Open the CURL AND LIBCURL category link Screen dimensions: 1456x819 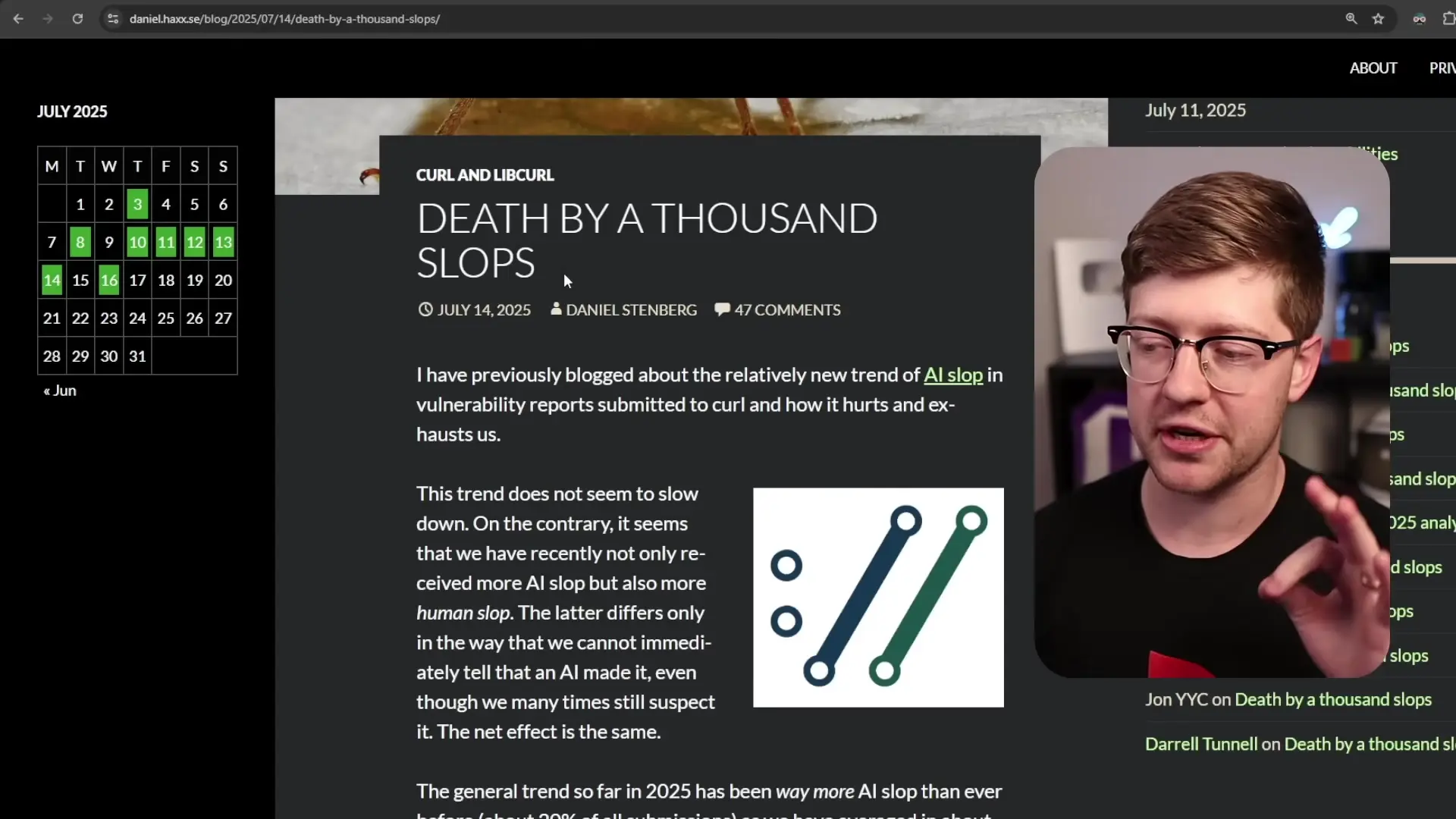[485, 175]
